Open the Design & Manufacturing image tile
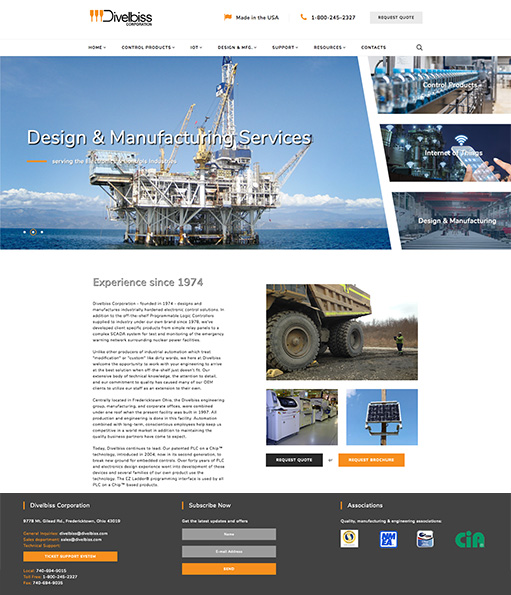Viewport: 511px width, 595px height. point(452,220)
